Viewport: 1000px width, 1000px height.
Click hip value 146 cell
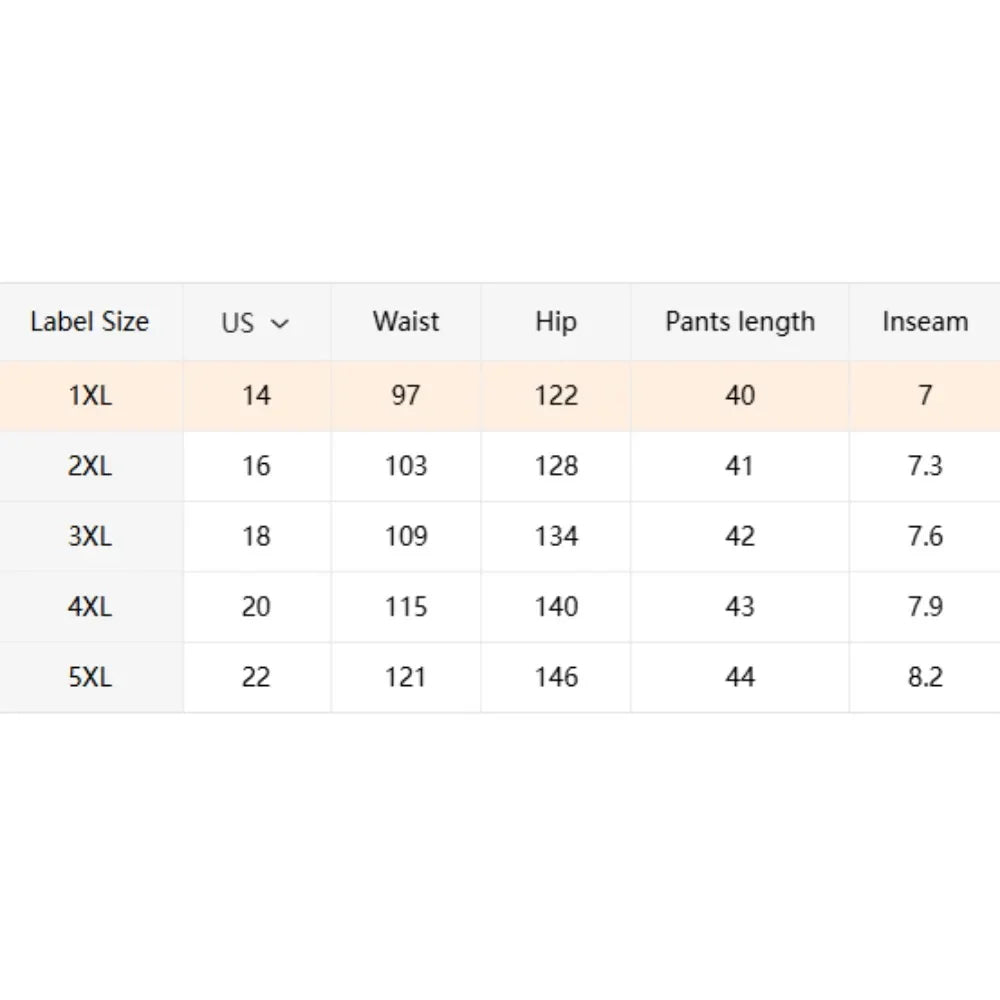pyautogui.click(x=556, y=677)
